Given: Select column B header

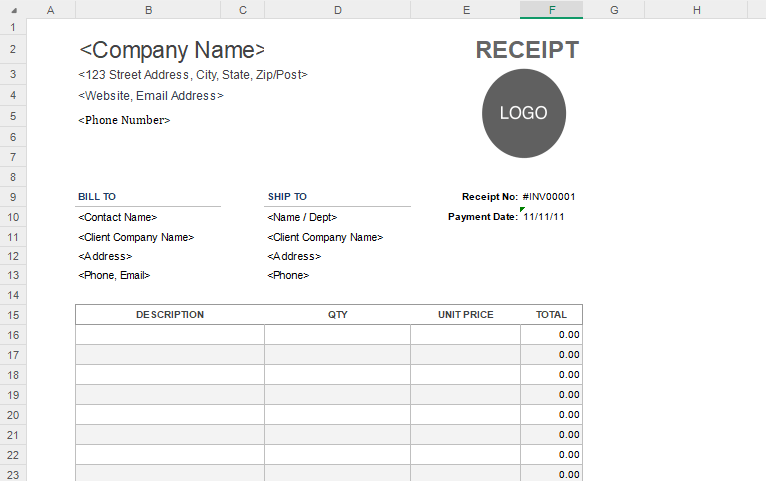Looking at the screenshot, I should click(x=148, y=10).
